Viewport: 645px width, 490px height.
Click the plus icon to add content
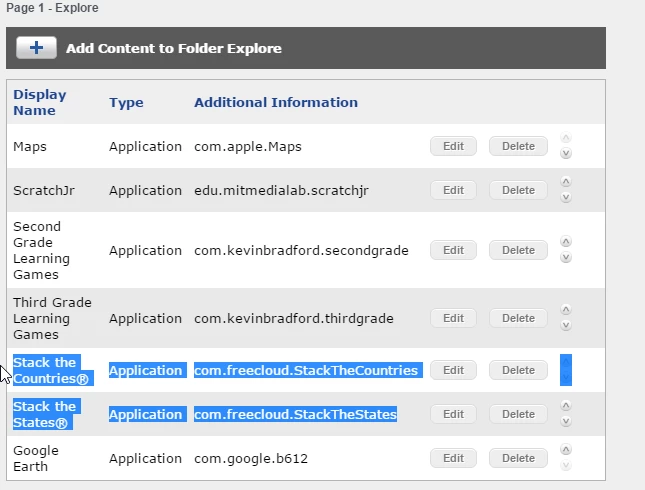36,47
